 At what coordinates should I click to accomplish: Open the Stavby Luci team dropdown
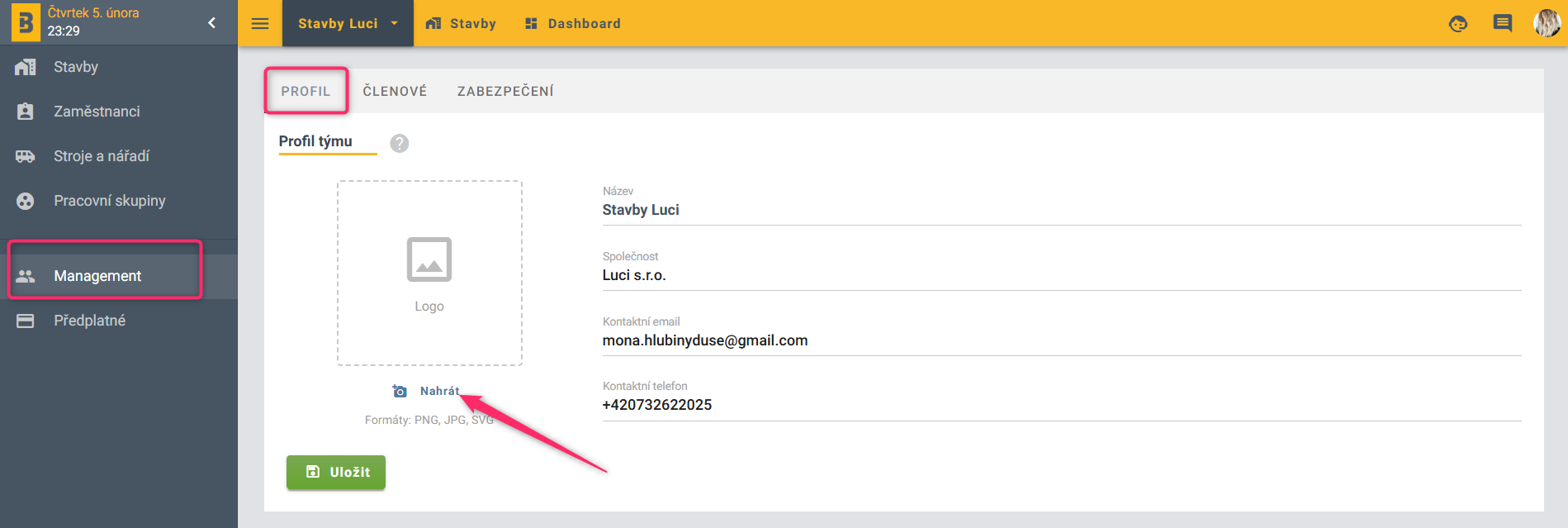click(x=348, y=23)
